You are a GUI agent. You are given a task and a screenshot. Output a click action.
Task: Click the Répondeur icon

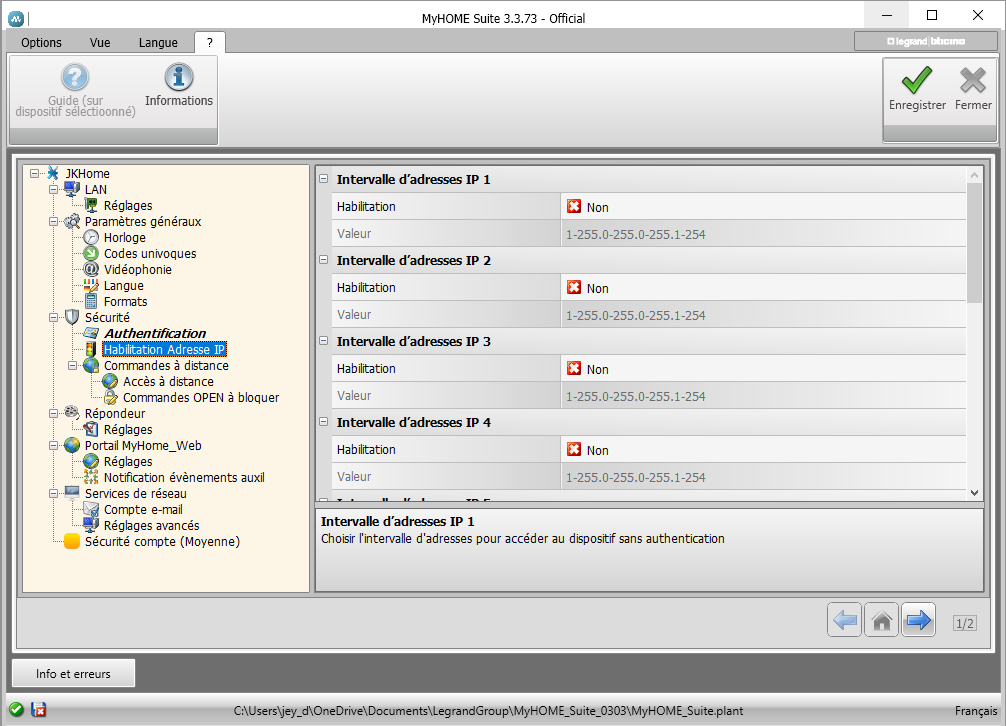coord(72,413)
